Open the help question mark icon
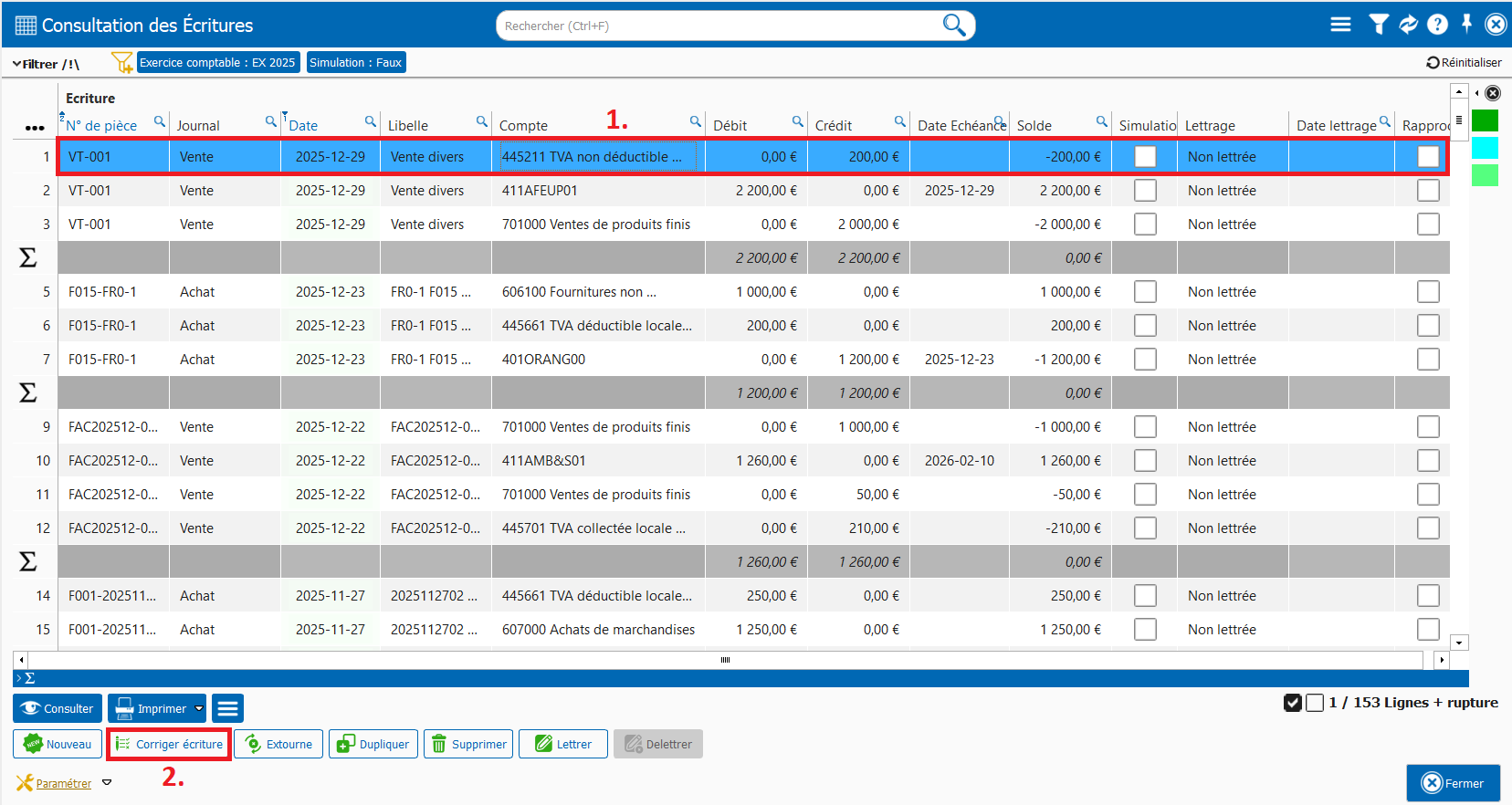This screenshot has width=1512, height=805. [x=1437, y=25]
